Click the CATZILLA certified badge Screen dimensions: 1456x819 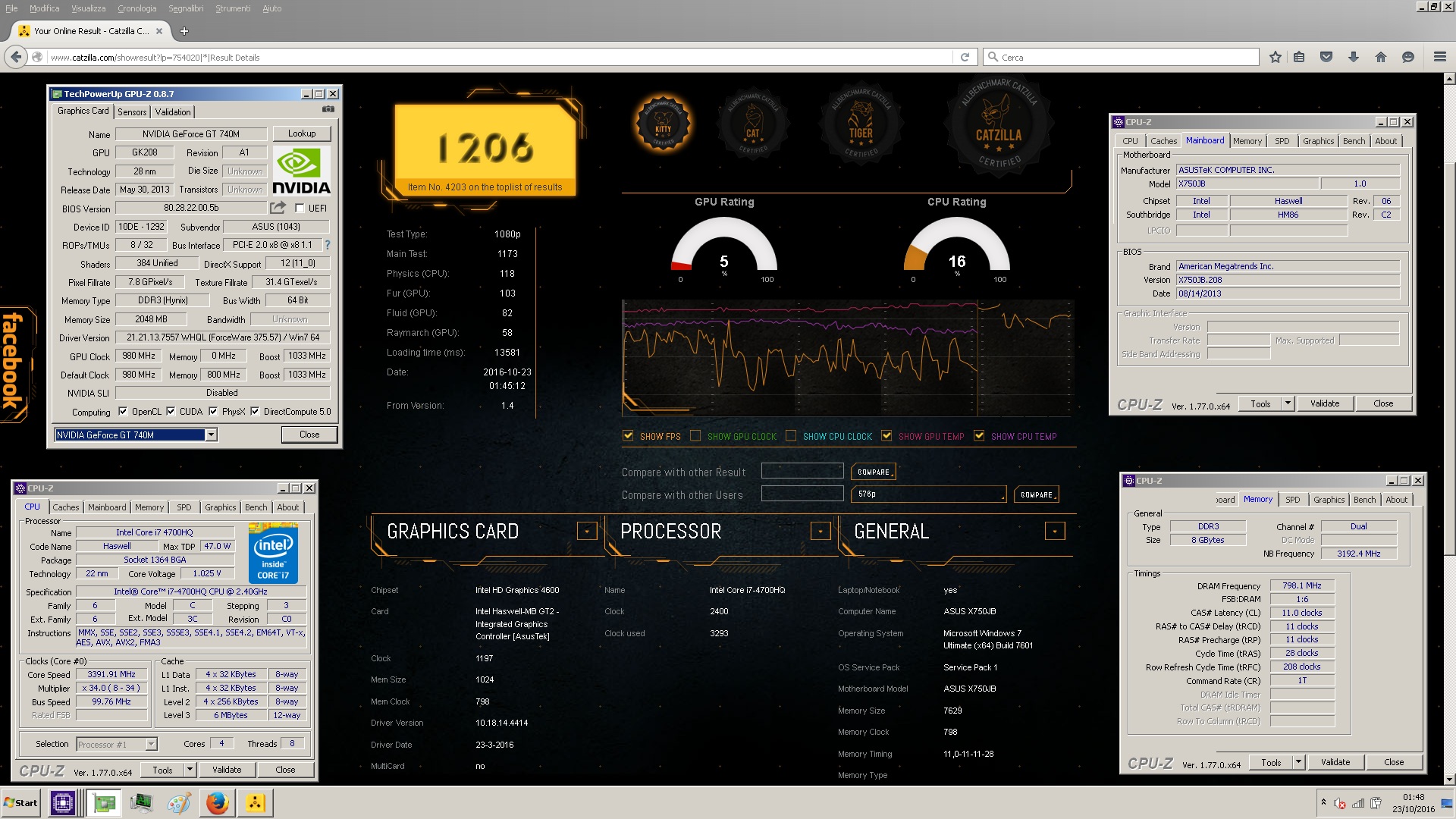[999, 125]
